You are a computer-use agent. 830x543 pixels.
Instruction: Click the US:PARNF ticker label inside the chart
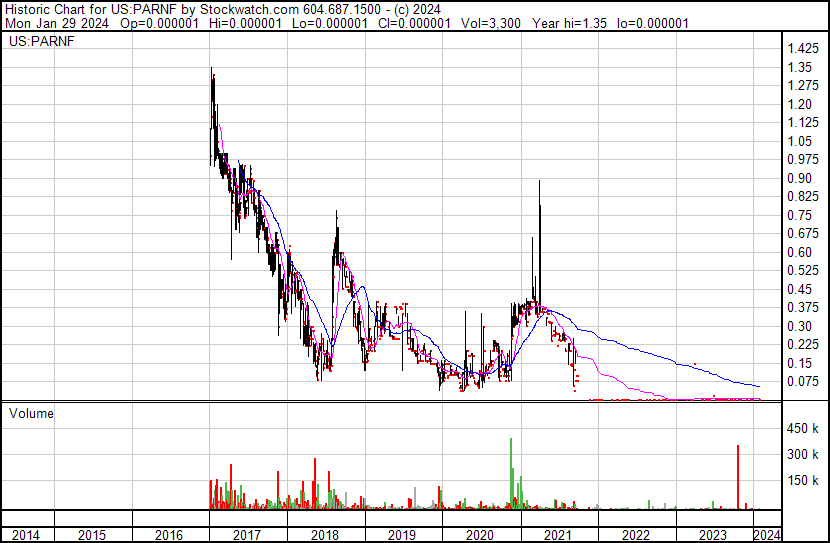tap(40, 44)
